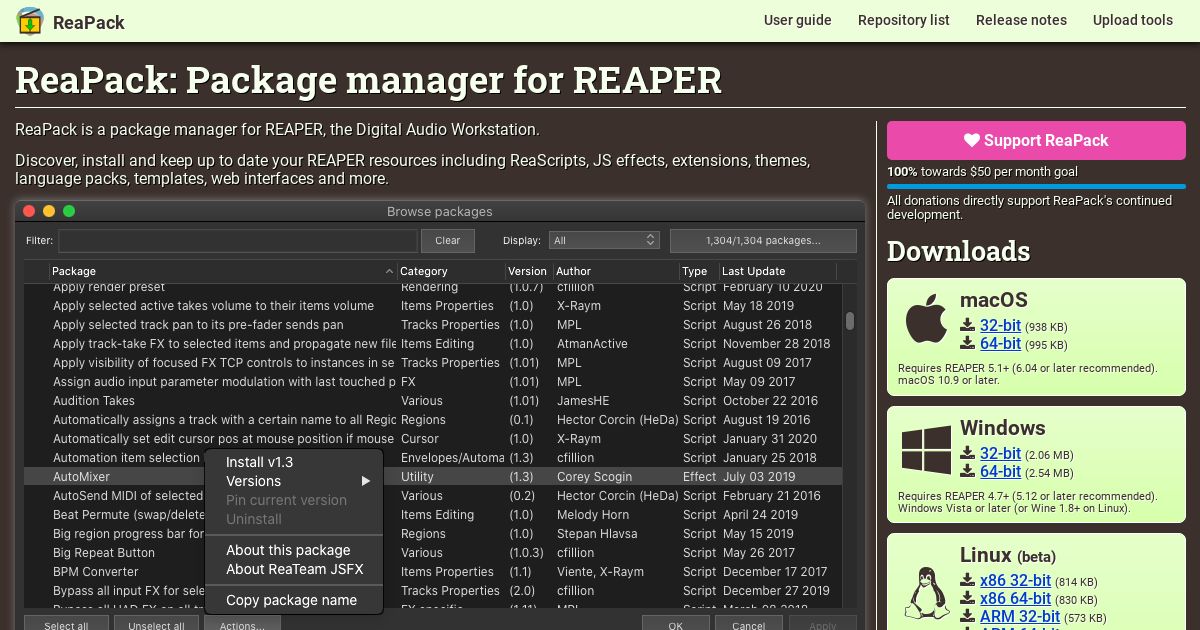Click the Windows logo icon

pyautogui.click(x=926, y=449)
